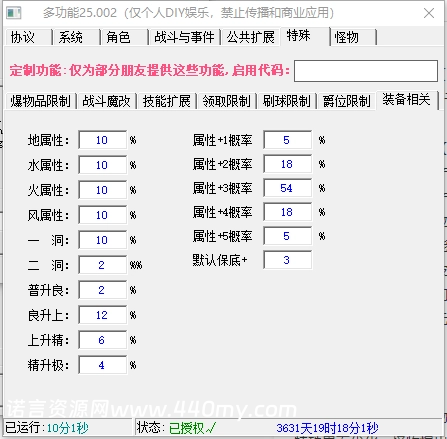Image resolution: width=447 pixels, height=439 pixels.
Task: Open the 爆物品限制 sub-tab
Action: [x=41, y=101]
